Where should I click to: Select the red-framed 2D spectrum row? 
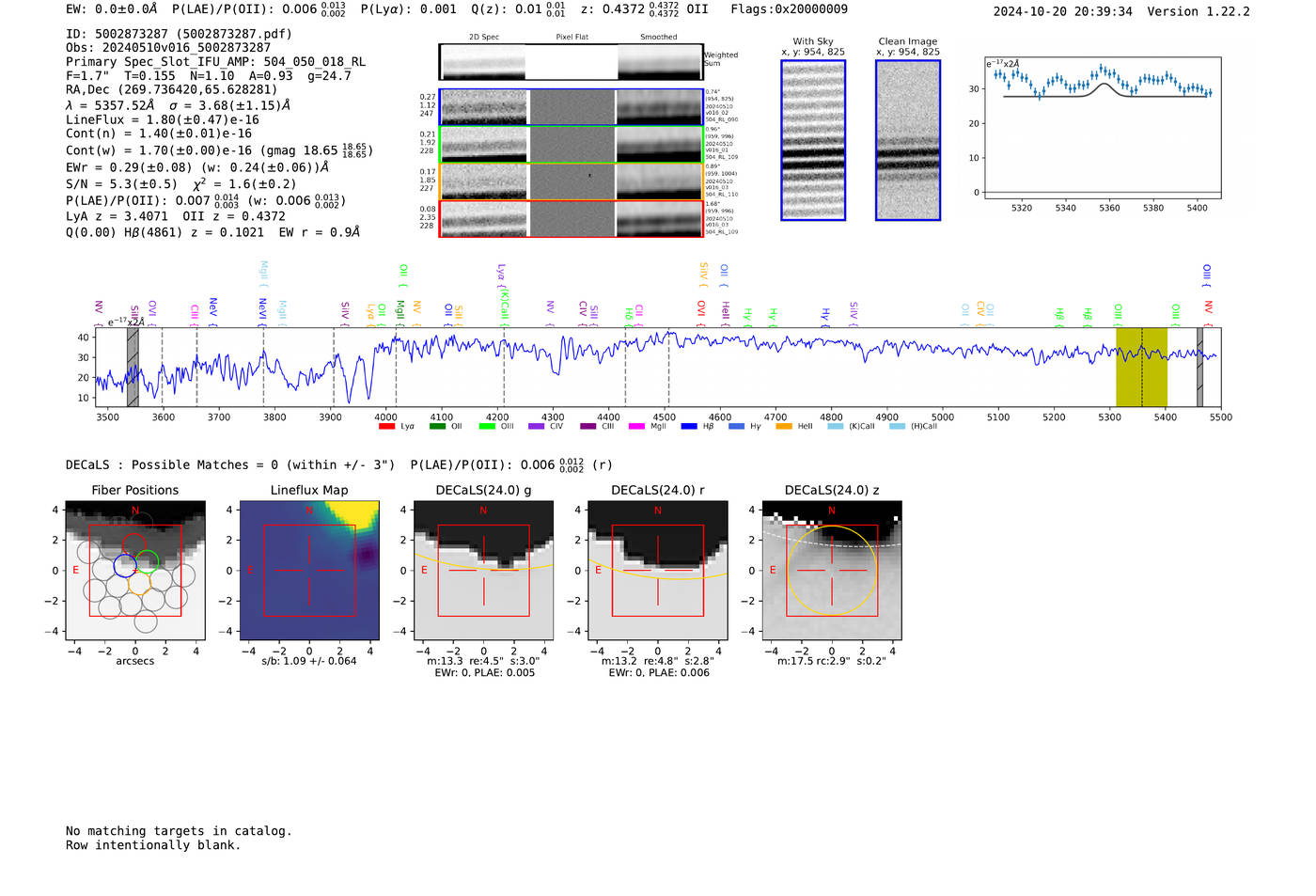click(x=572, y=218)
